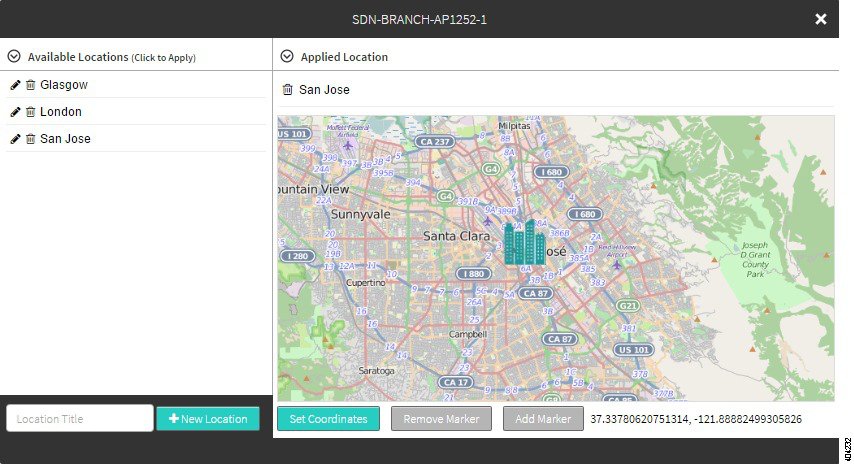Collapse the Available Locations section
This screenshot has width=854, height=464.
click(x=14, y=57)
